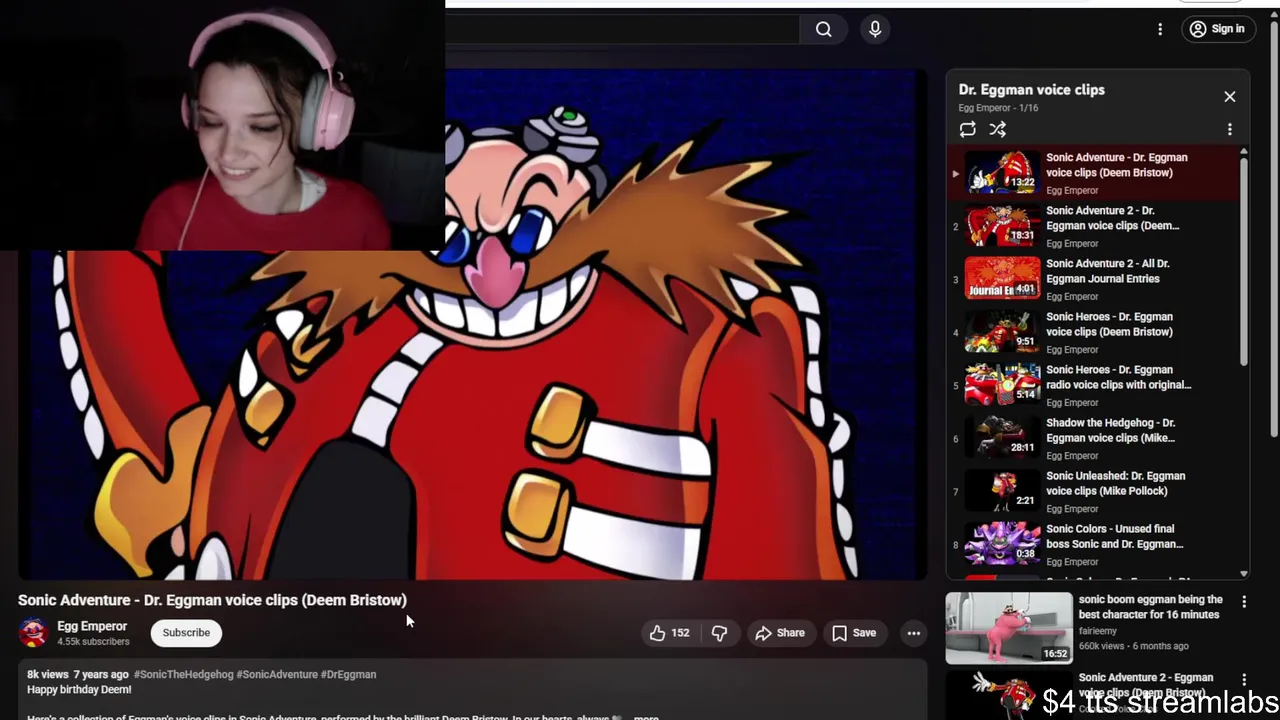The width and height of the screenshot is (1280, 720).
Task: Subscribe to Egg Emperor channel
Action: pos(186,633)
